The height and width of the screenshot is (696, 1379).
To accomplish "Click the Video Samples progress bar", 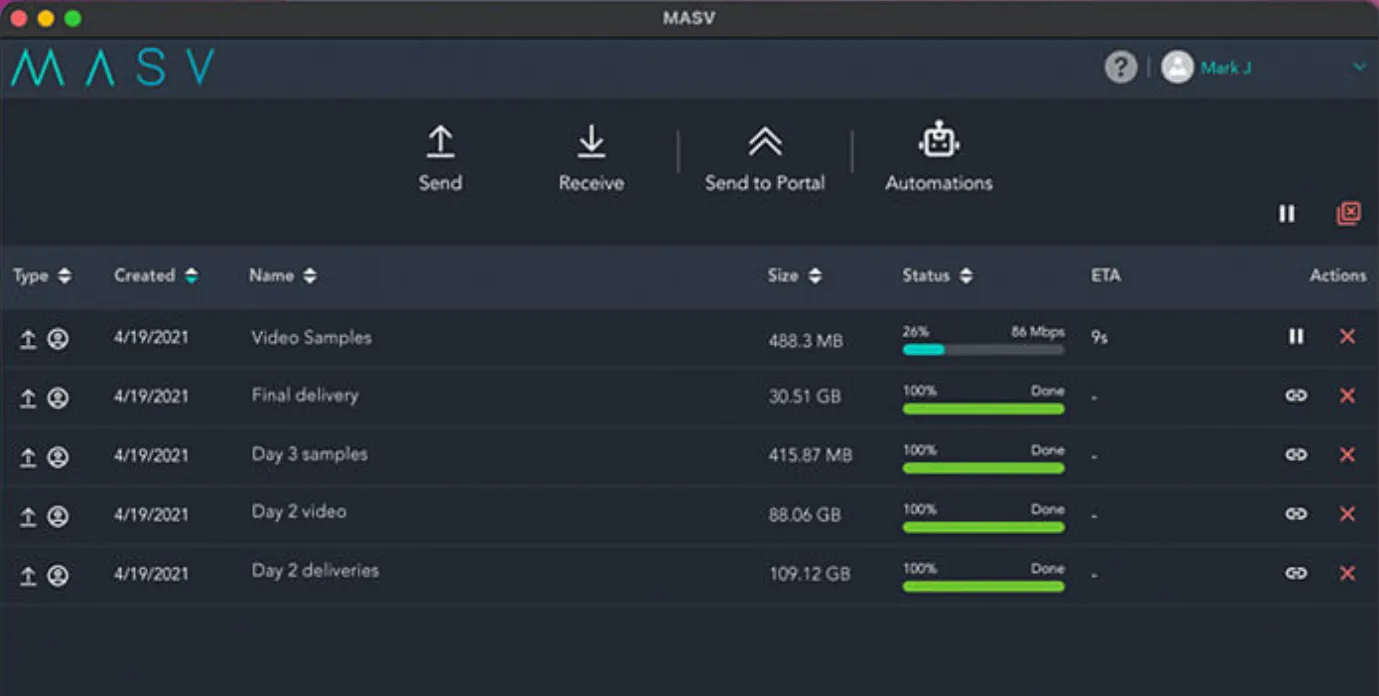I will [x=983, y=350].
